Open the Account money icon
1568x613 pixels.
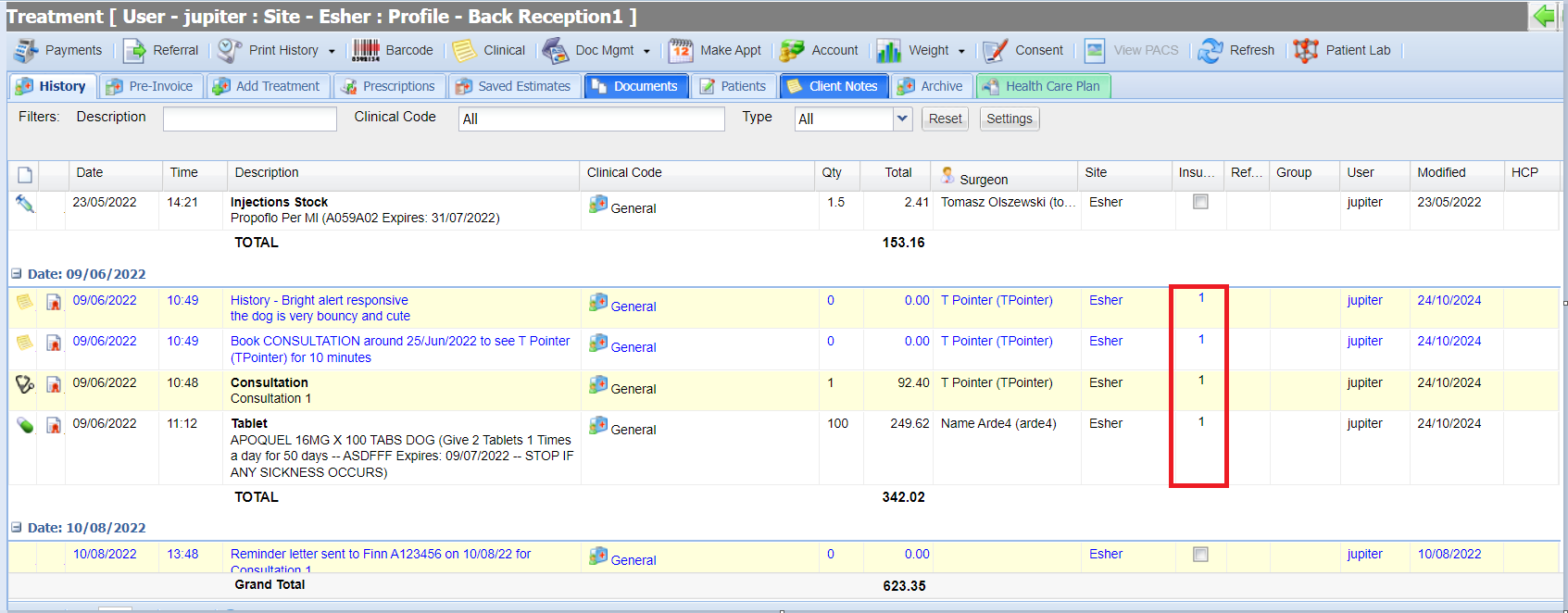(792, 50)
